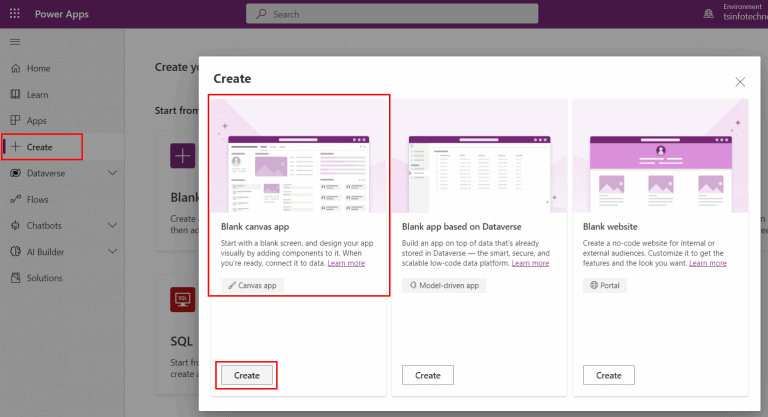Click the environment icon in header
The height and width of the screenshot is (417, 768).
pyautogui.click(x=708, y=14)
